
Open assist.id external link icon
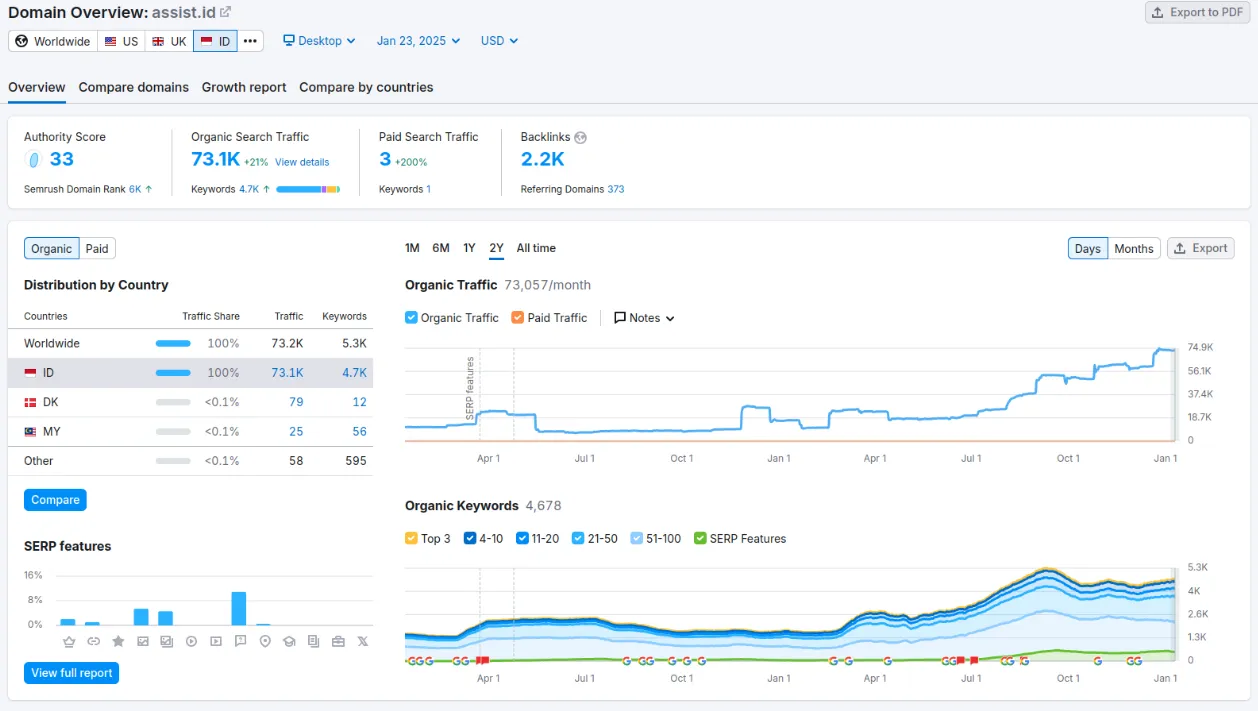[x=225, y=12]
